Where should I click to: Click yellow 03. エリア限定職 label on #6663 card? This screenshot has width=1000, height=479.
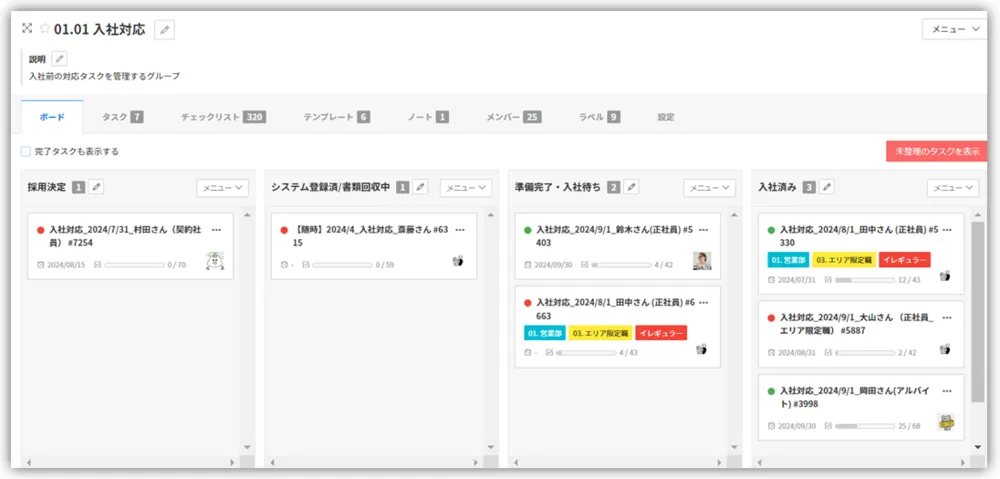(x=600, y=333)
